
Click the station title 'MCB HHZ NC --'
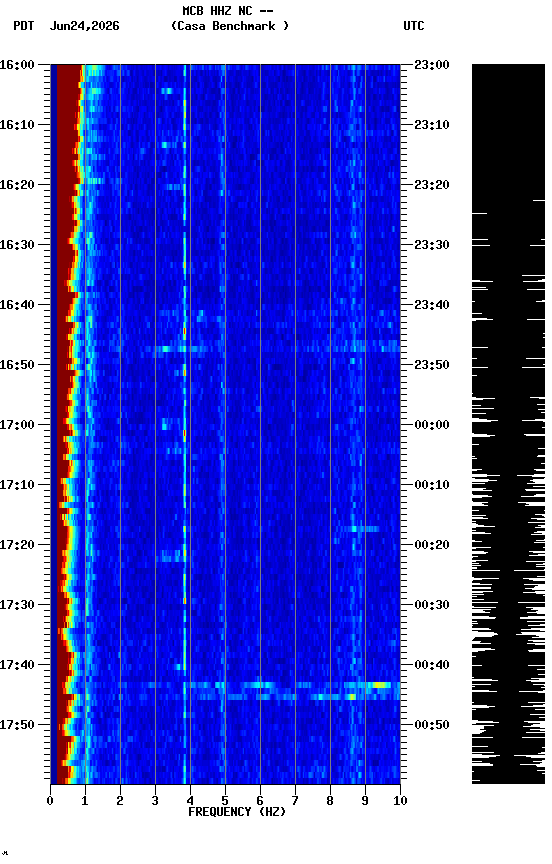228,11
